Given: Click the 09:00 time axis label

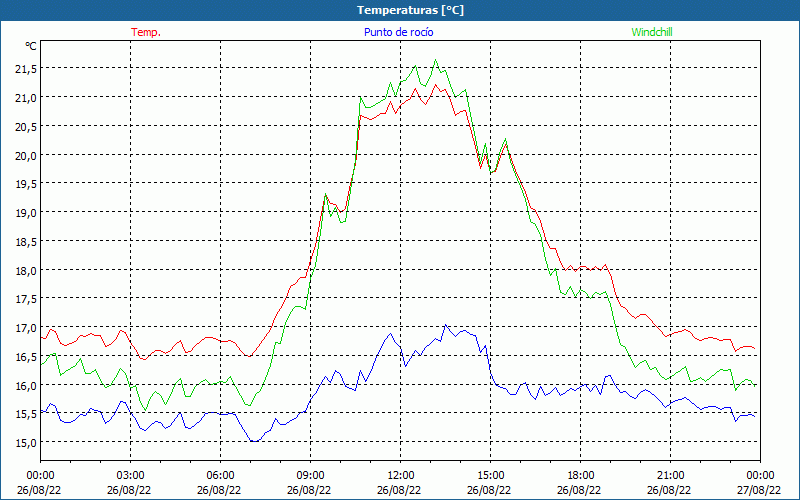Looking at the screenshot, I should click(x=310, y=476).
